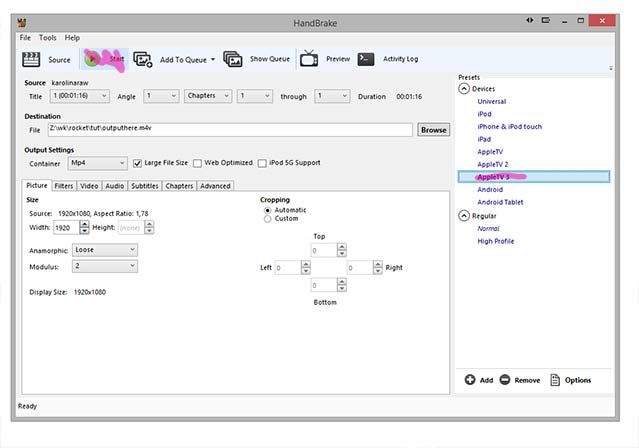The width and height of the screenshot is (639, 448).
Task: Open the Title dropdown
Action: coord(80,96)
